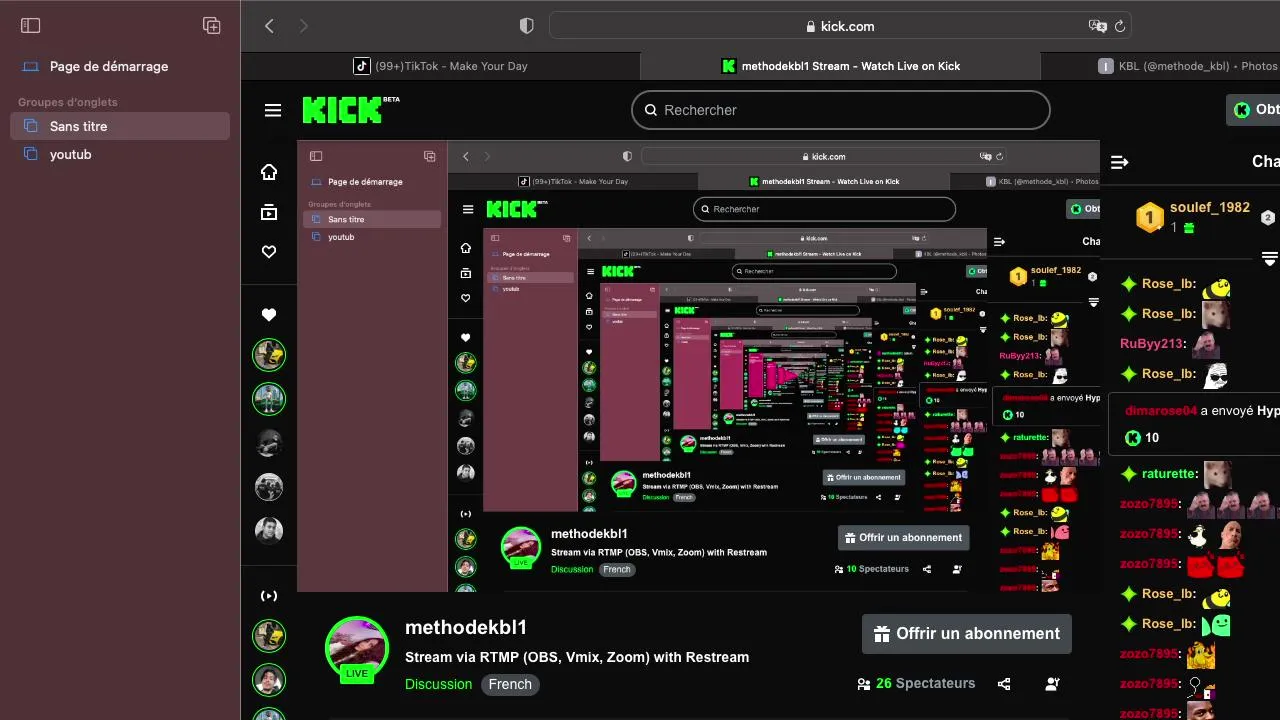
Task: Toggle the Safari sidebar visibility
Action: [30, 26]
